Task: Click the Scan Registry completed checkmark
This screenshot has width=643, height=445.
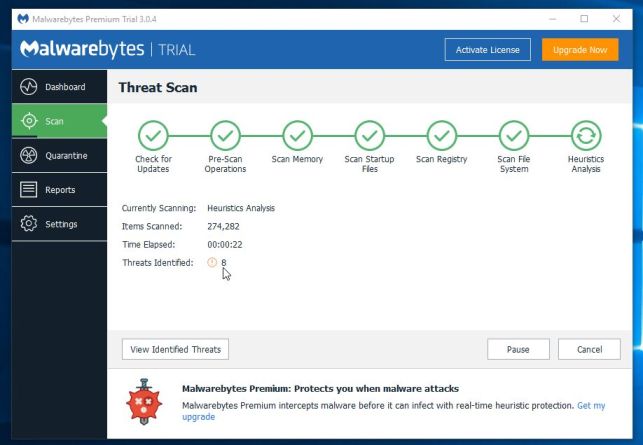Action: click(x=441, y=135)
